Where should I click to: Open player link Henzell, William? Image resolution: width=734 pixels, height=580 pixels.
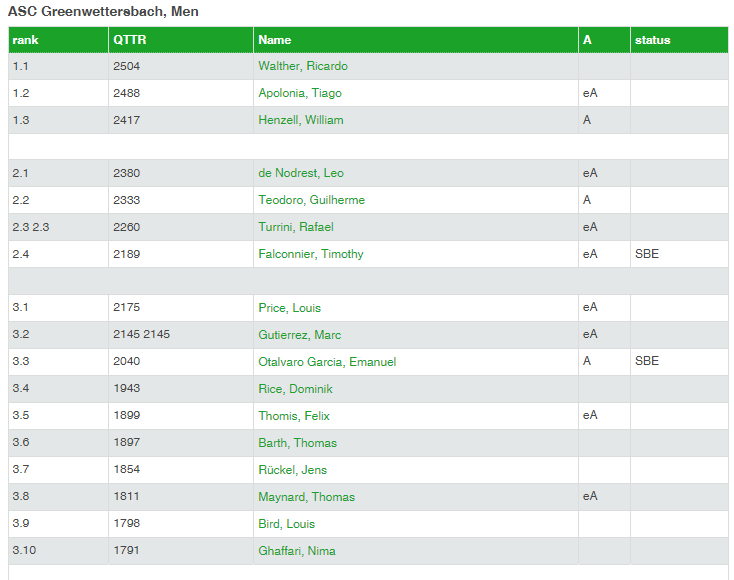(x=301, y=120)
